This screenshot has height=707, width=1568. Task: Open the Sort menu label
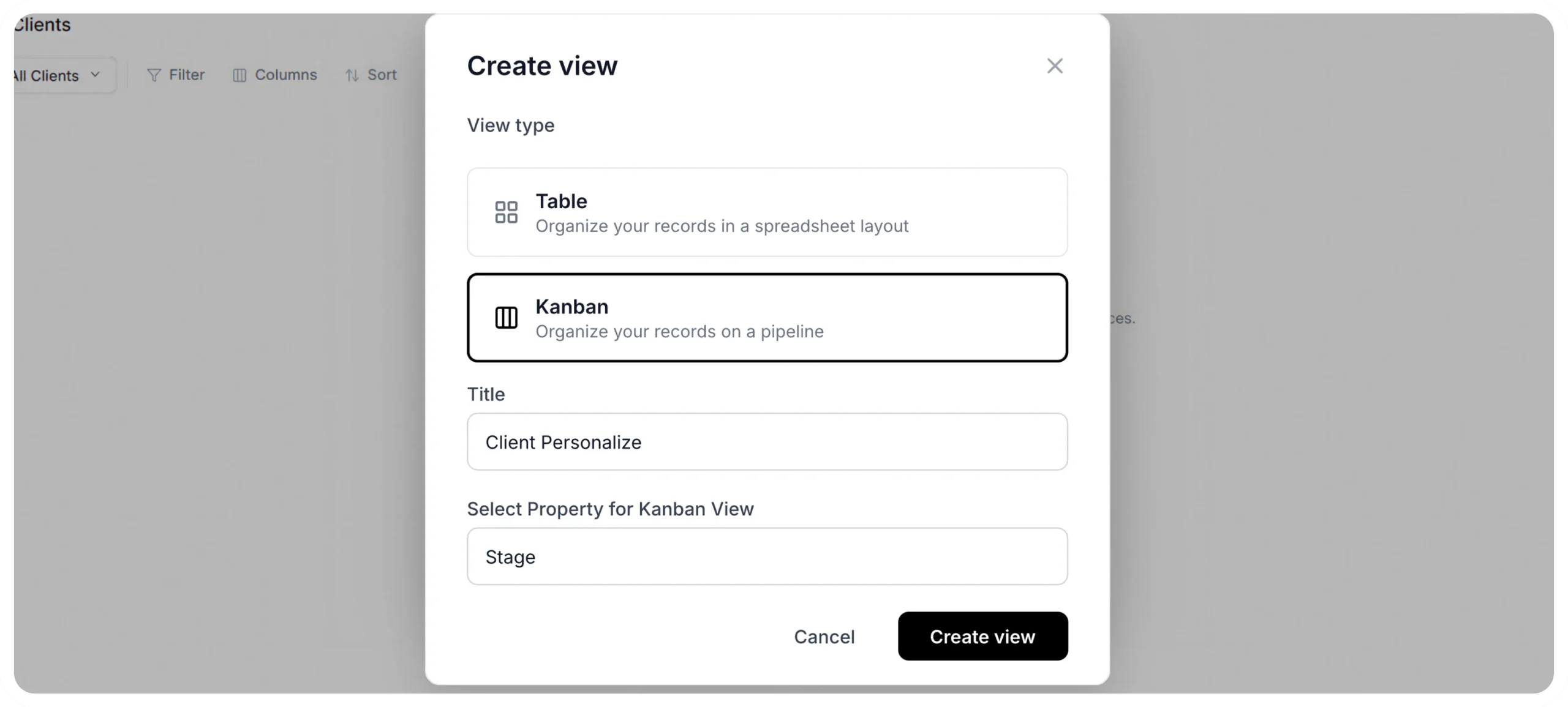coord(382,75)
